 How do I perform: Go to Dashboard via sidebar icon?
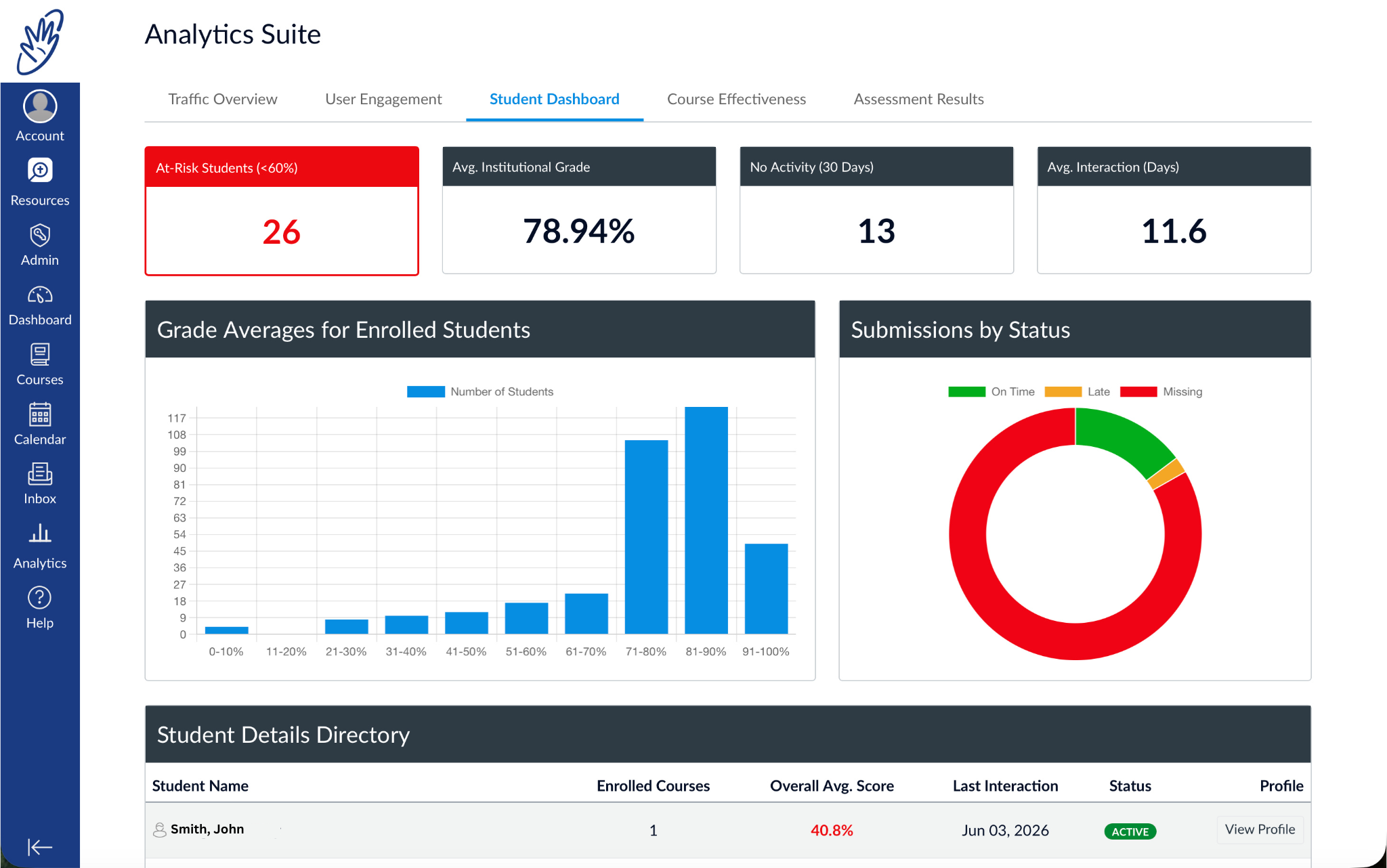click(40, 295)
